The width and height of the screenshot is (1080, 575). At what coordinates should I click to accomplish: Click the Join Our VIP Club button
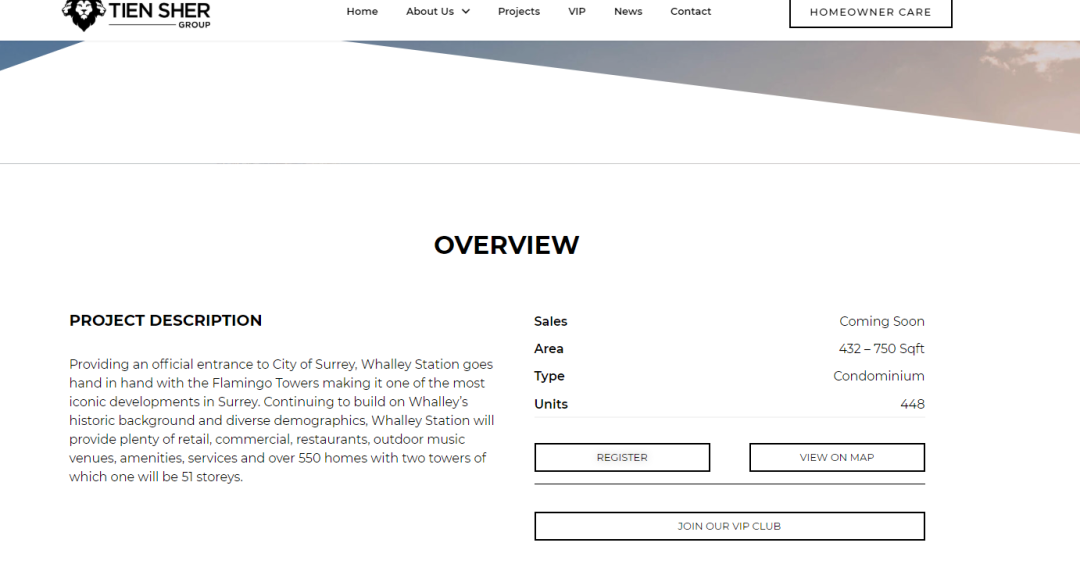(729, 526)
